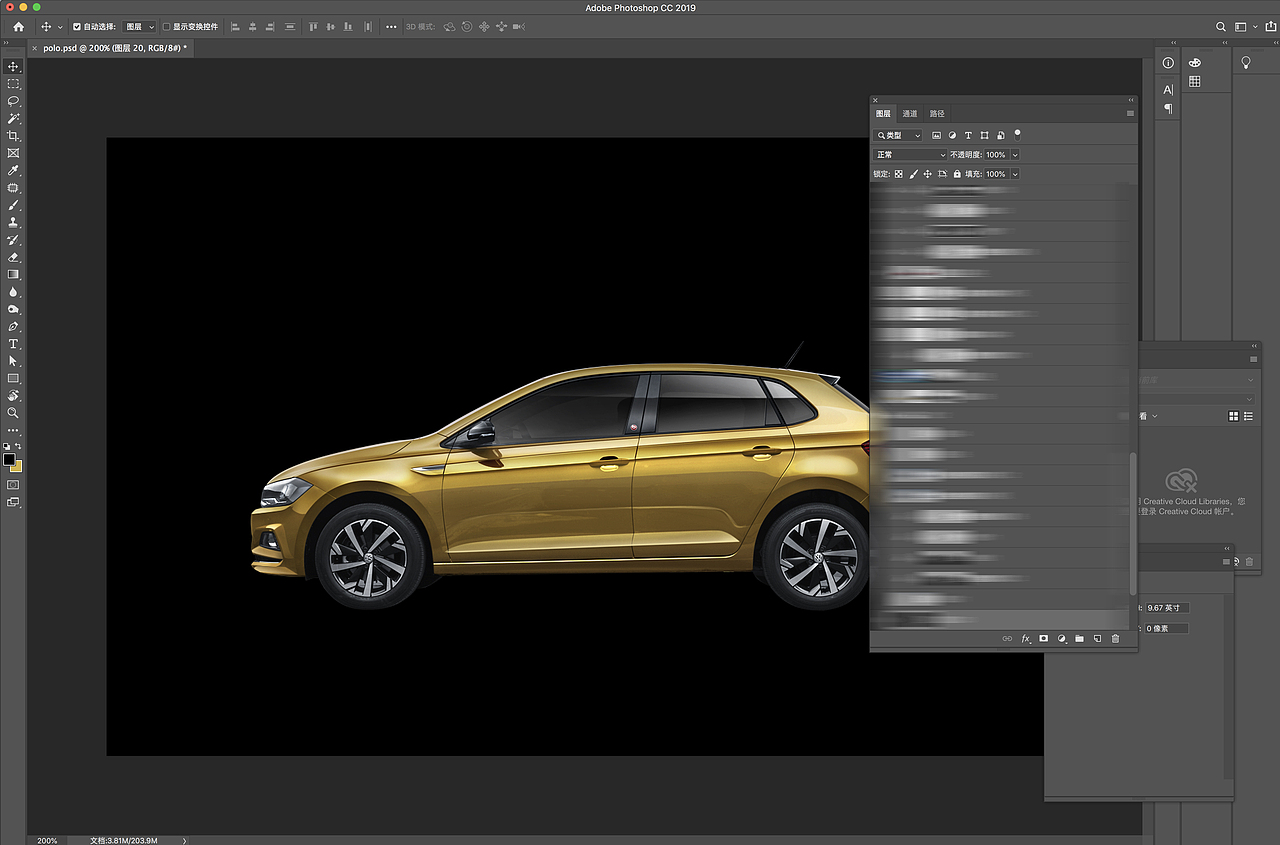Open the opacity slider dropdown arrow
This screenshot has width=1280, height=845.
click(x=1015, y=155)
